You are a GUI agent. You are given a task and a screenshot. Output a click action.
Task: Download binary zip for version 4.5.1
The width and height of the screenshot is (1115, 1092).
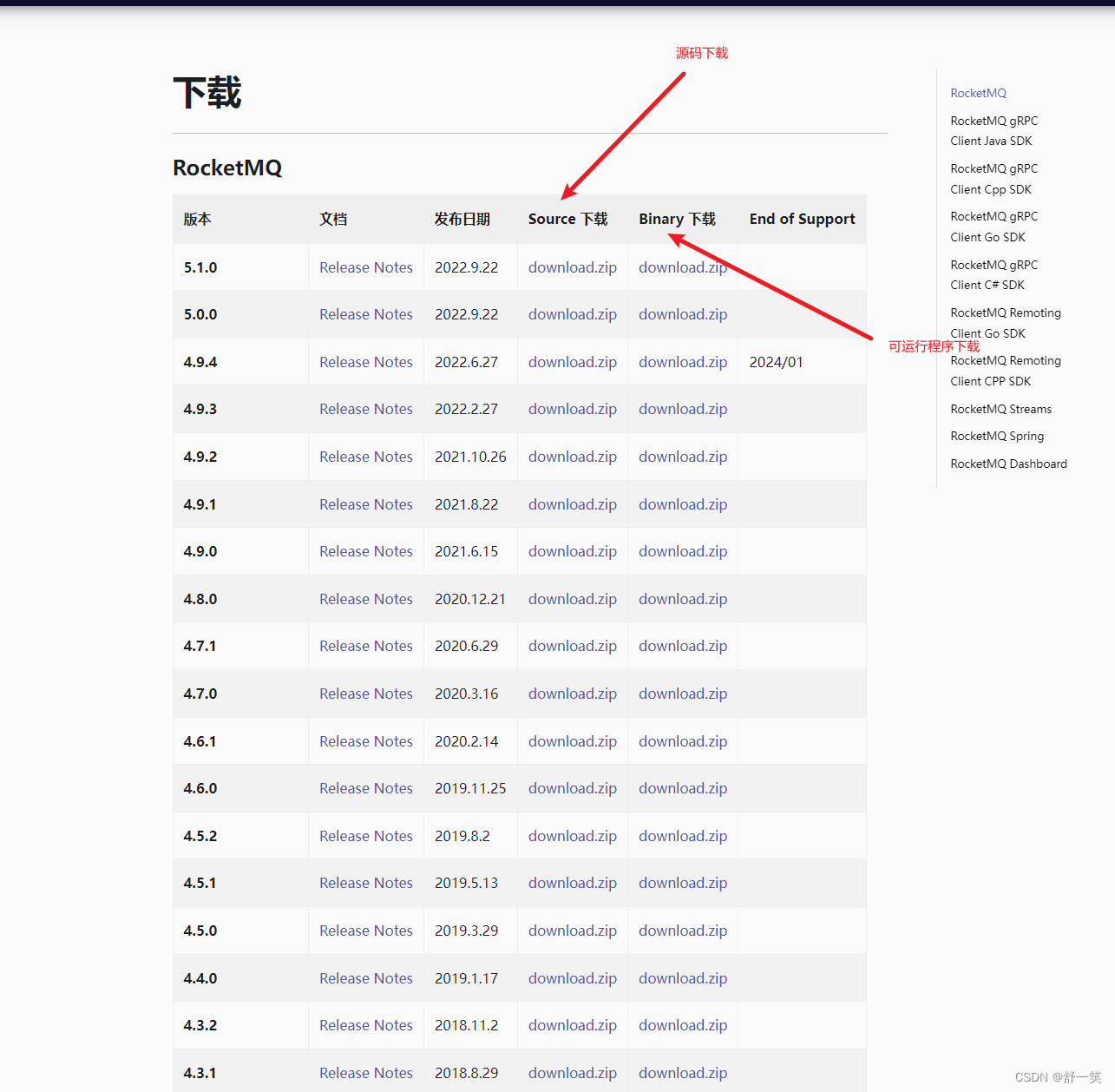(x=682, y=883)
